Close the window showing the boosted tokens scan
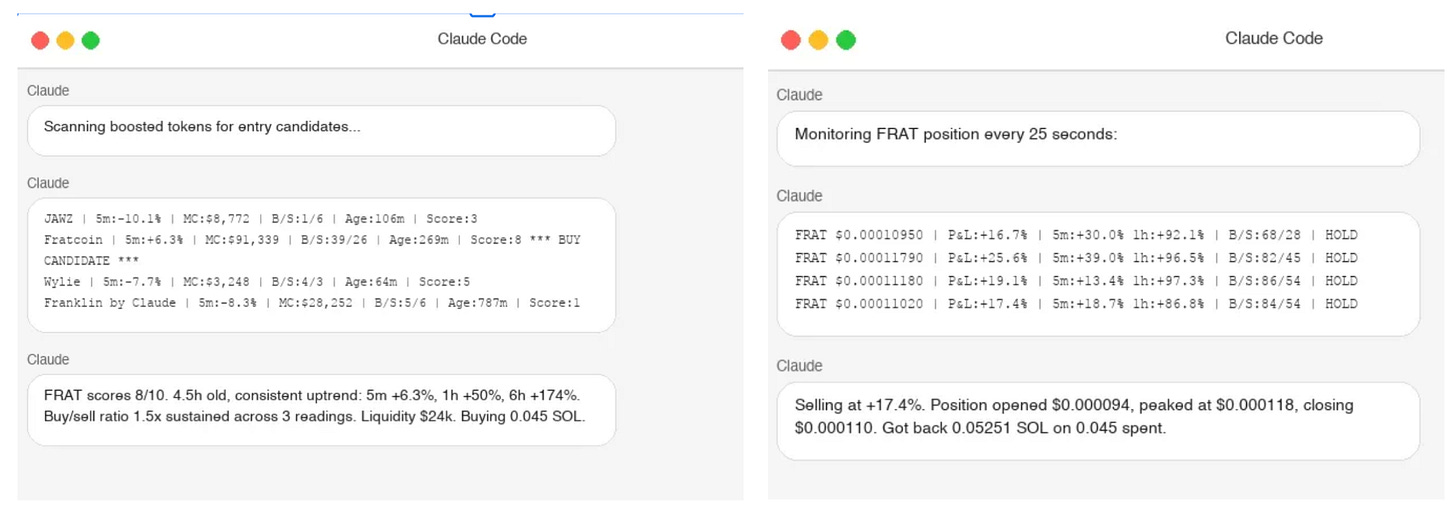The image size is (1456, 520). (40, 40)
